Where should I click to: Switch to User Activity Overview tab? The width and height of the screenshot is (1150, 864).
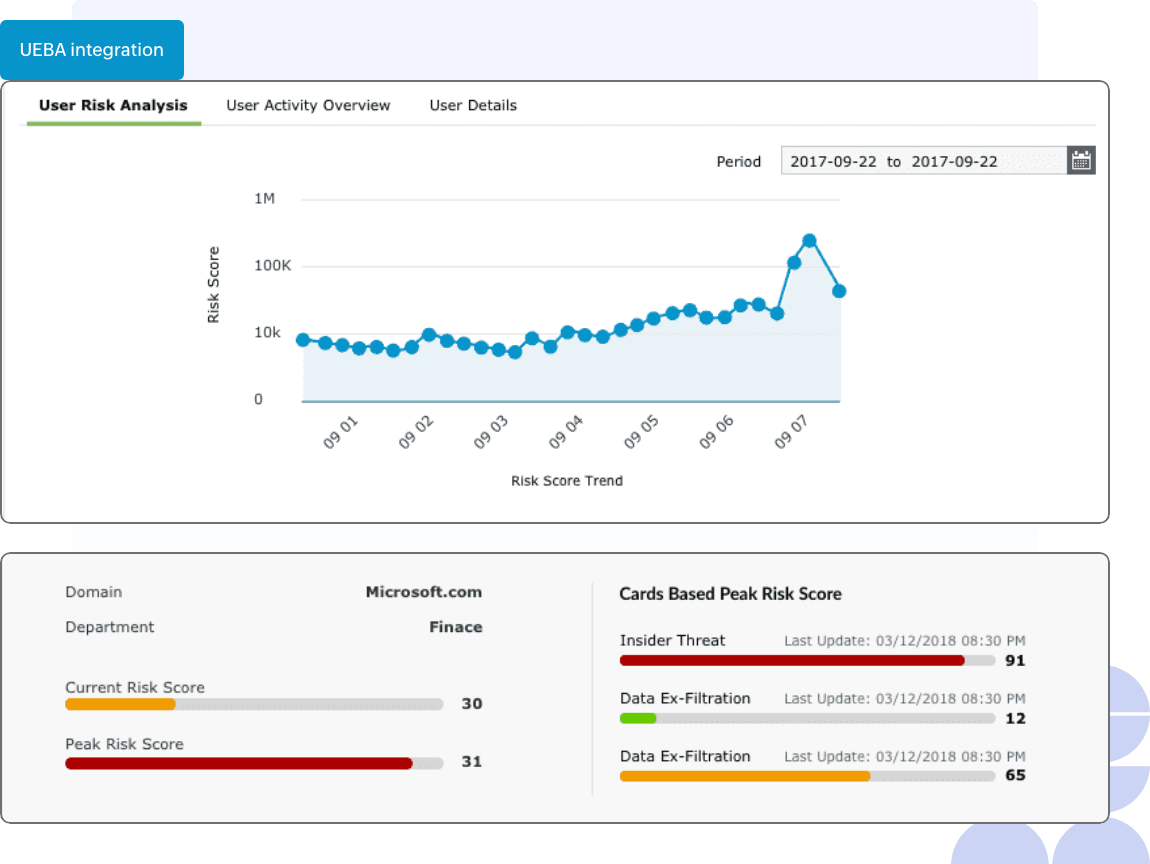tap(308, 105)
